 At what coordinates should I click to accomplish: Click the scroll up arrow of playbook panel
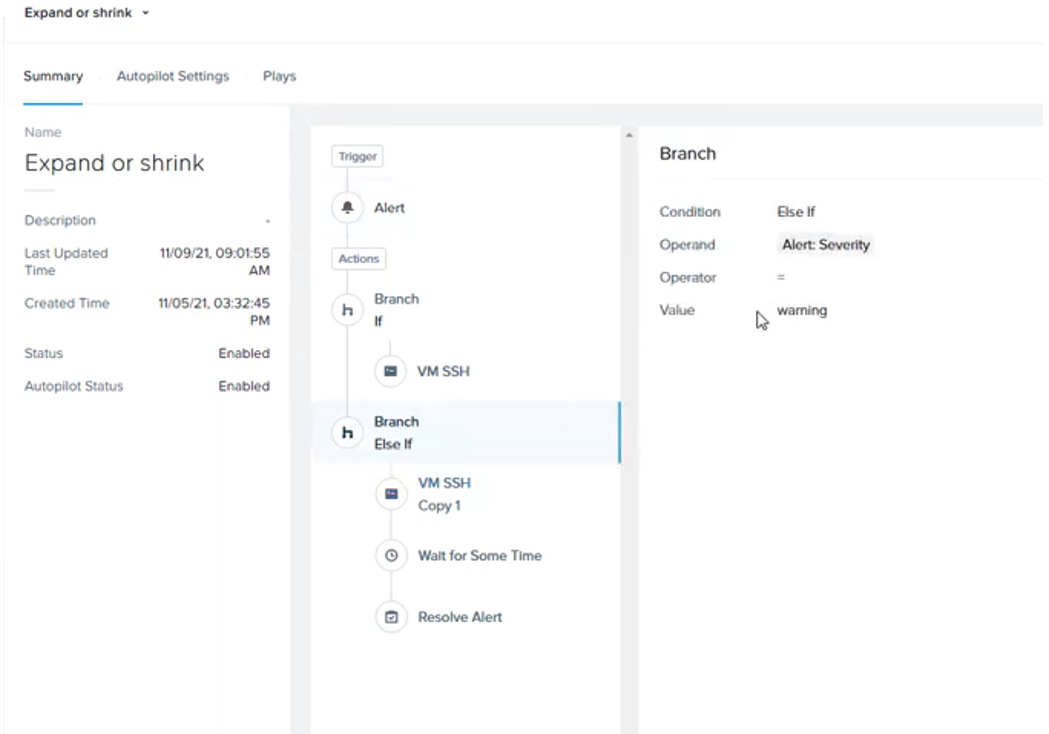point(629,135)
